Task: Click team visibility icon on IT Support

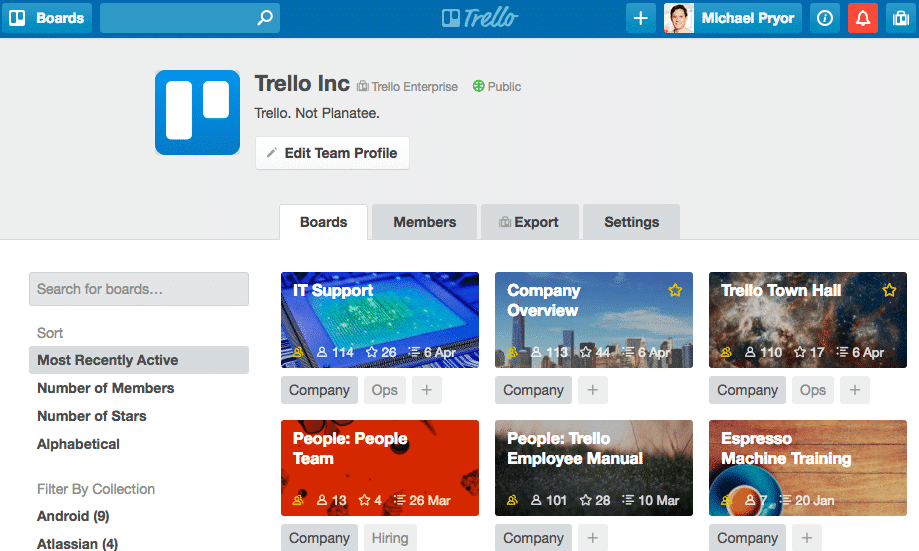Action: pos(298,352)
